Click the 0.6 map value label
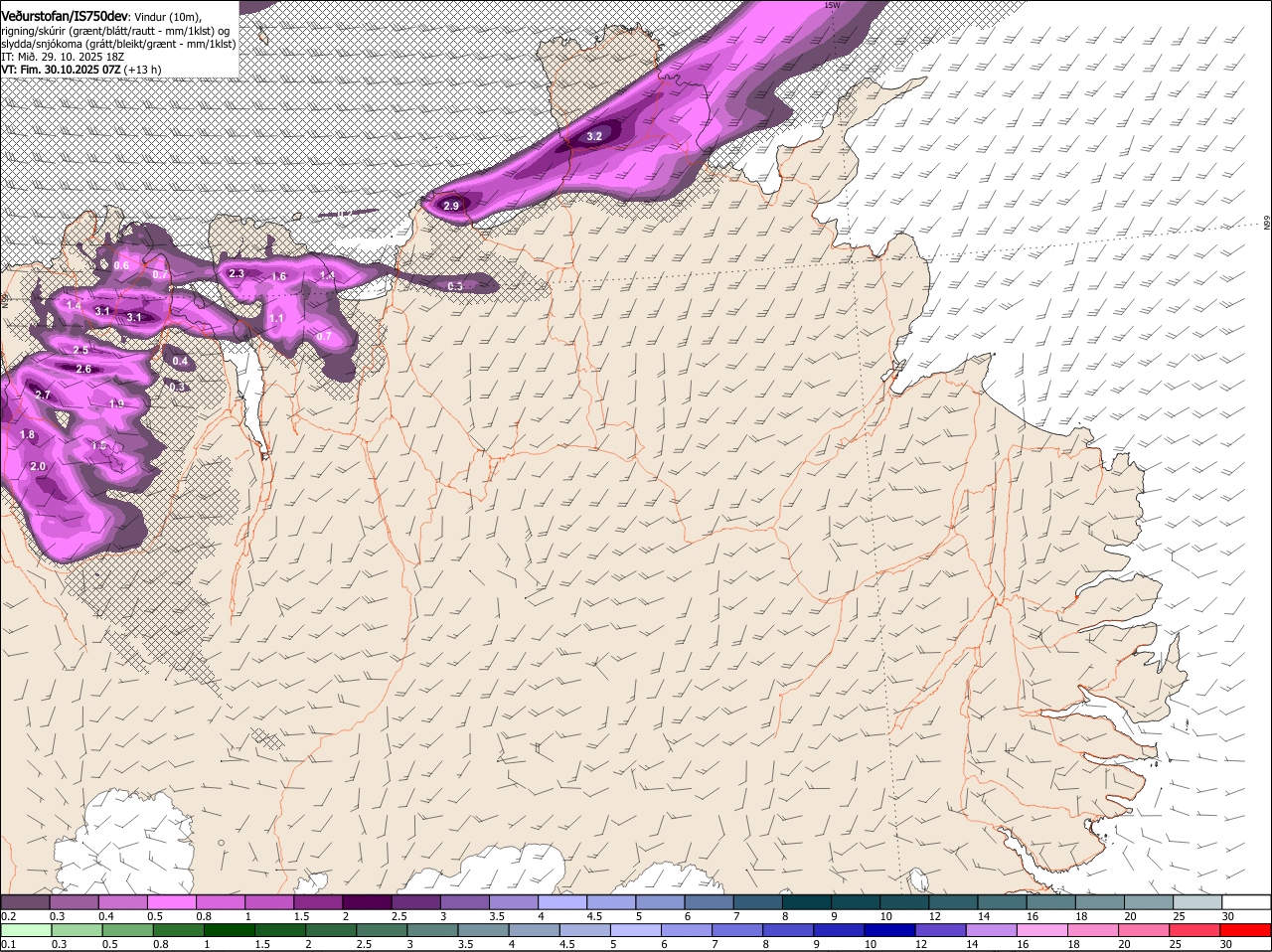1272x952 pixels. point(121,265)
